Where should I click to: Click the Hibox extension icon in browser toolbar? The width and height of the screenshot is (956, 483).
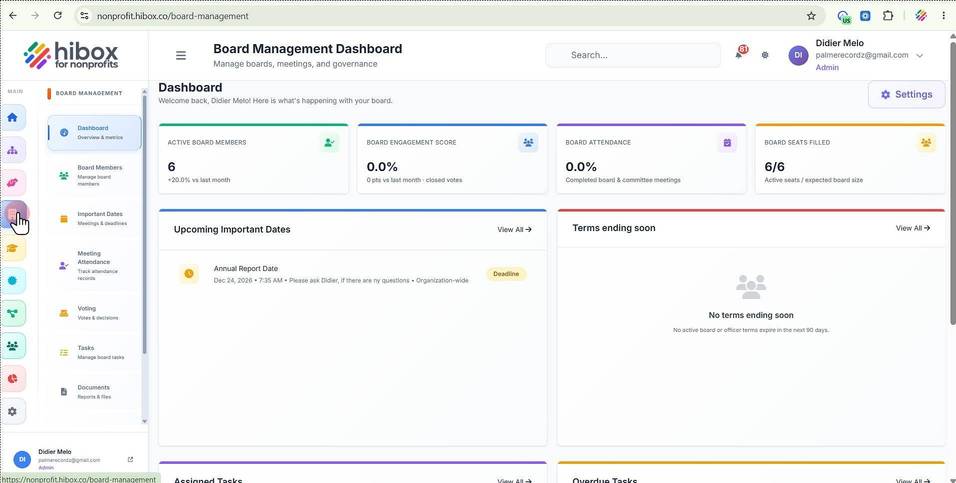[921, 16]
